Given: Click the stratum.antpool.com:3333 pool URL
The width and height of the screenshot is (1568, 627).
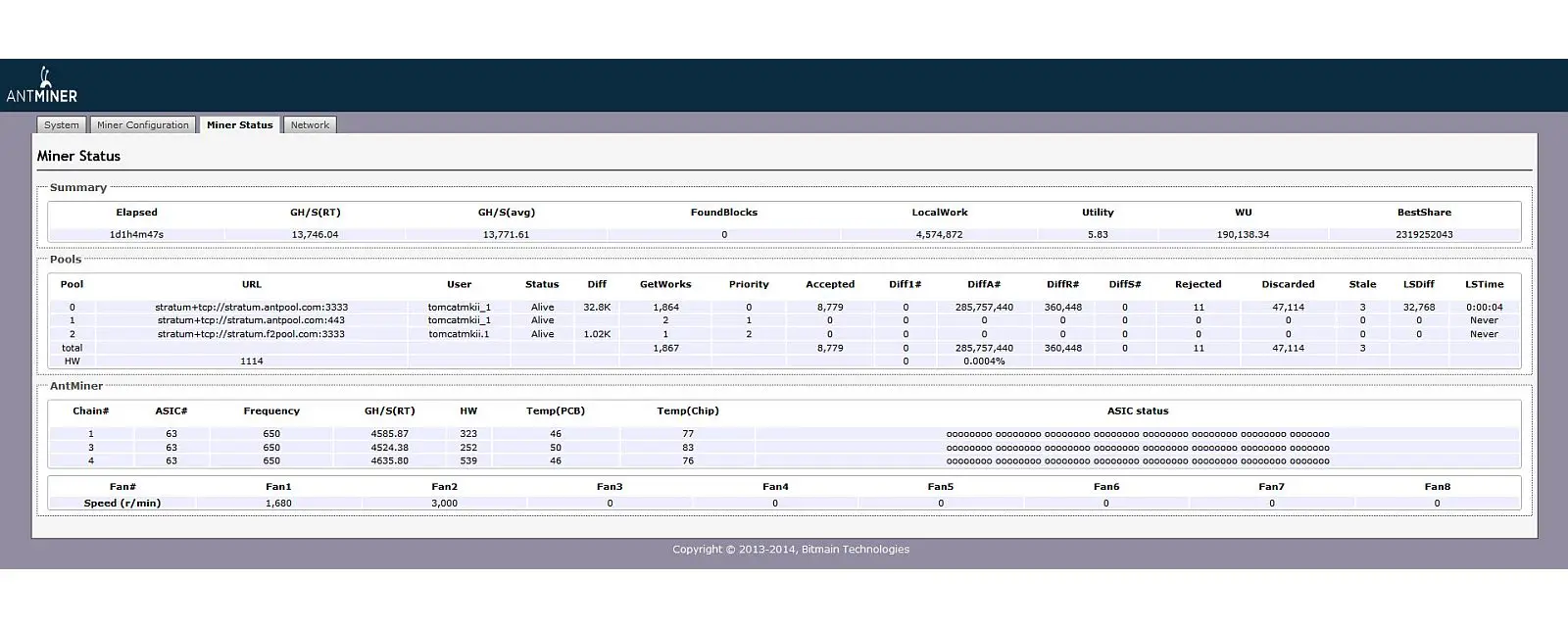Looking at the screenshot, I should [x=251, y=308].
